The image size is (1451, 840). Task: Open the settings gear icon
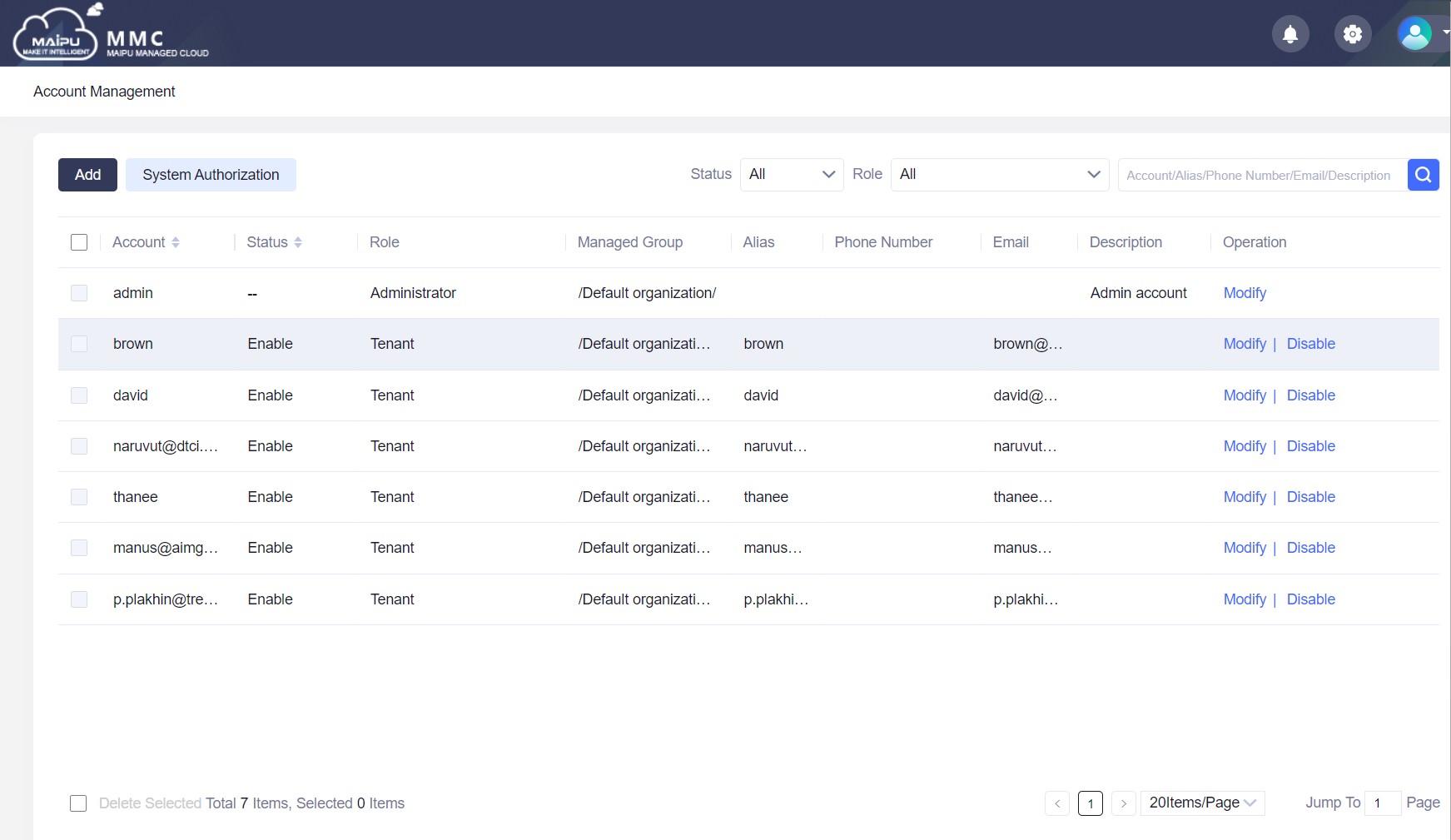click(1353, 34)
